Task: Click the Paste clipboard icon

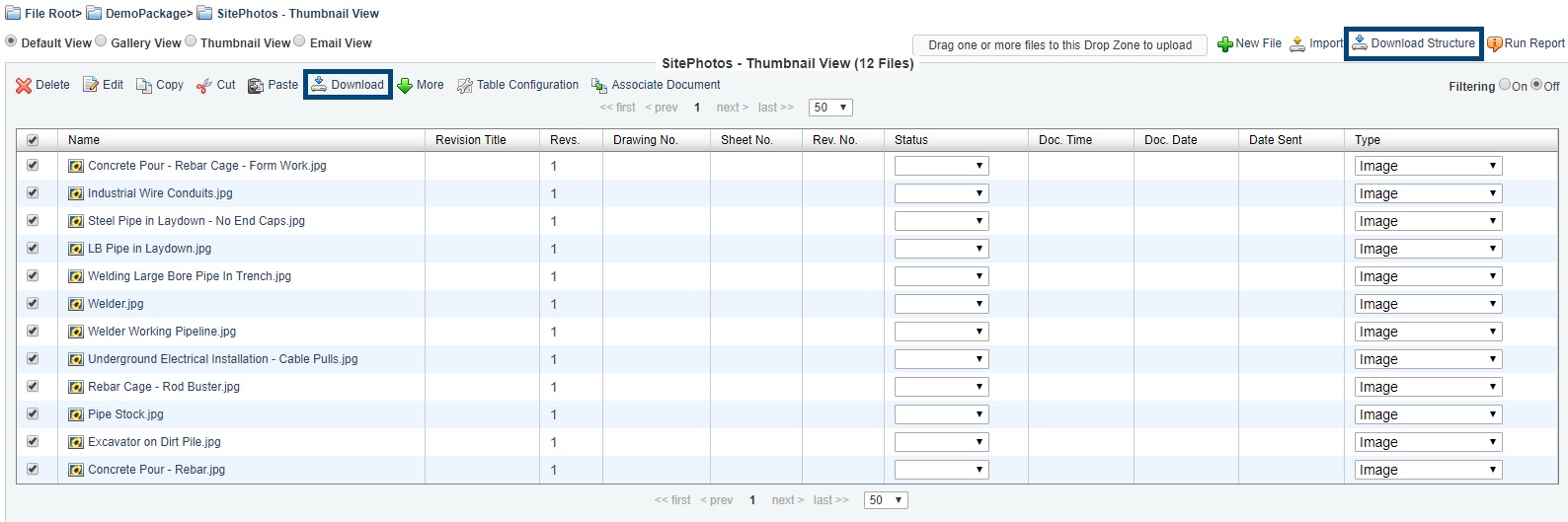Action: pyautogui.click(x=256, y=86)
